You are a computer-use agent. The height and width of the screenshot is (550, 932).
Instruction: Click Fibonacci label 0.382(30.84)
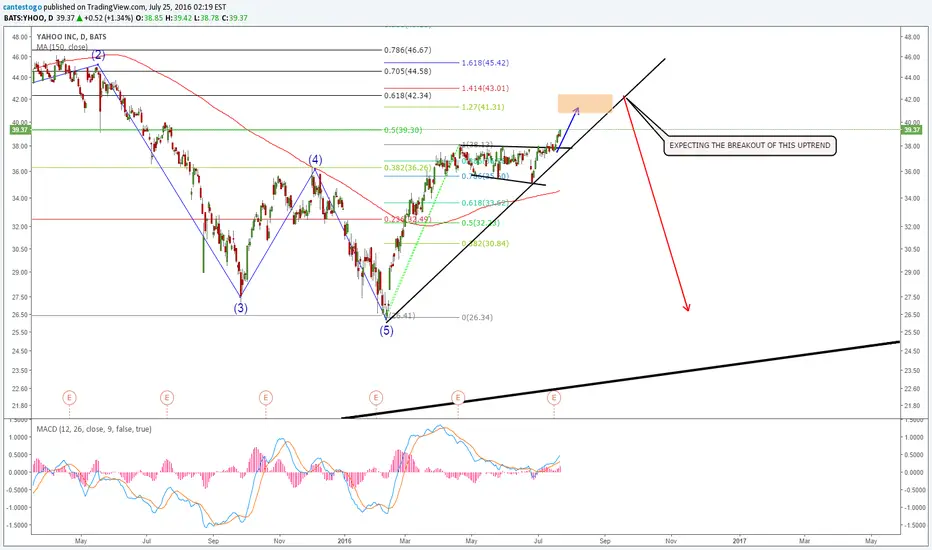tap(485, 244)
